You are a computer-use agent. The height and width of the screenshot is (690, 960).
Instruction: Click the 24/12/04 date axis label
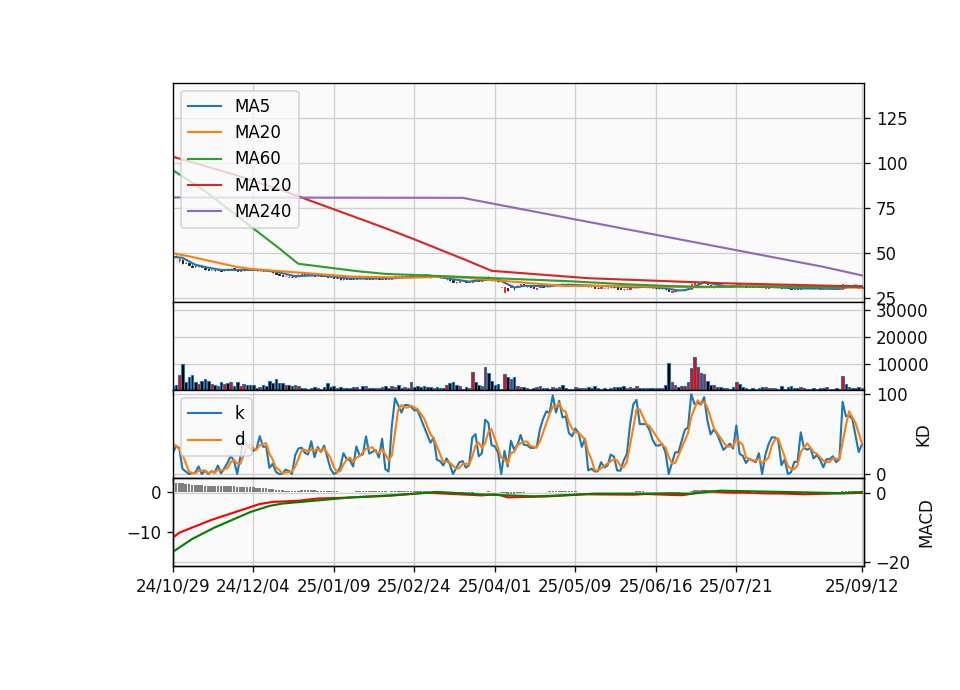coord(252,586)
